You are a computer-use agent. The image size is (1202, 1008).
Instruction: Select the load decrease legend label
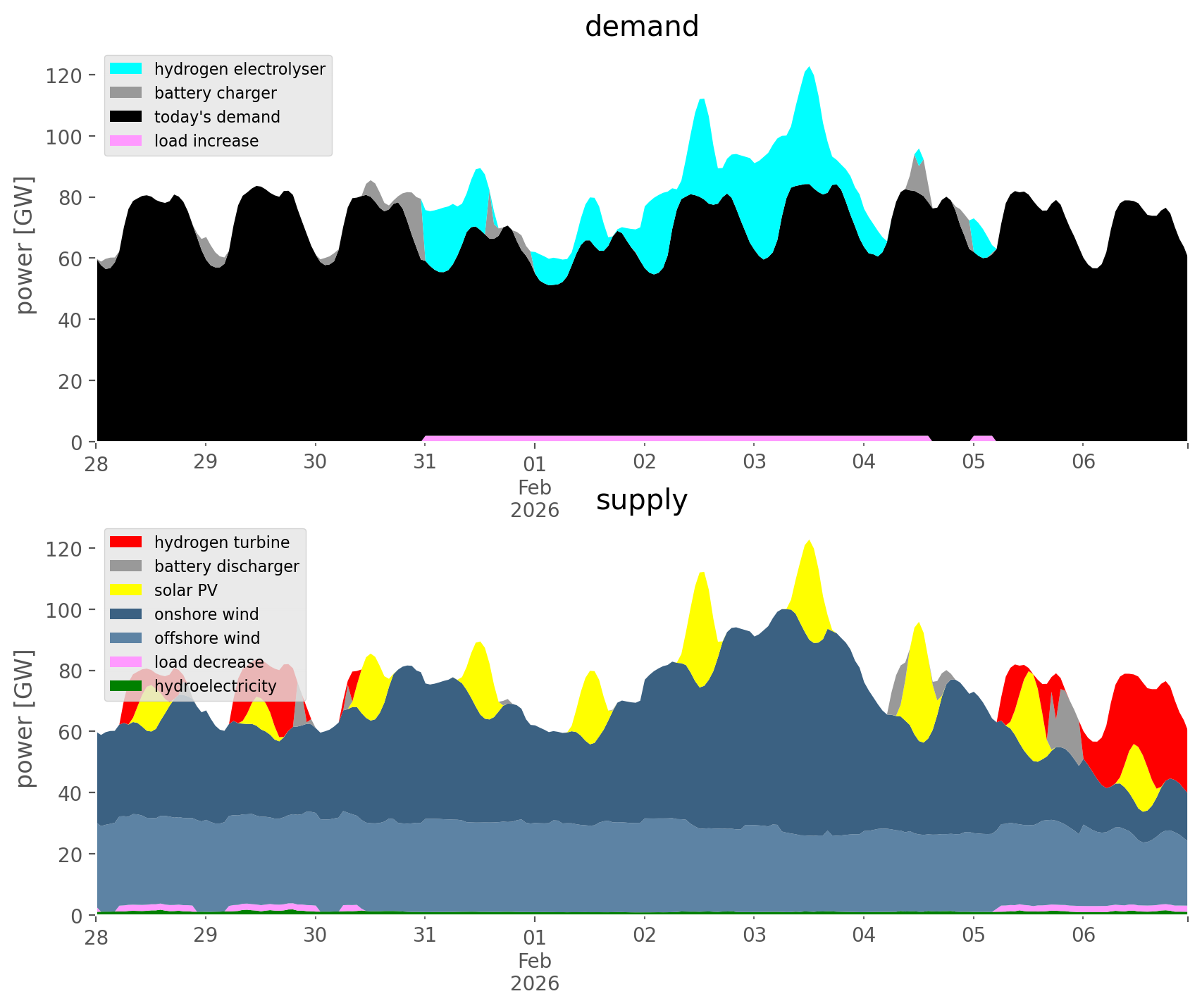(x=209, y=662)
